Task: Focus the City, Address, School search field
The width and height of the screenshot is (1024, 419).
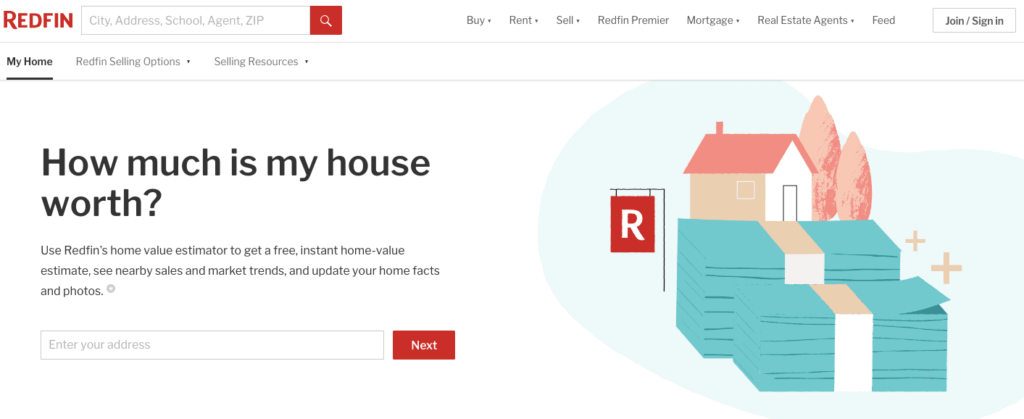Action: tap(196, 20)
